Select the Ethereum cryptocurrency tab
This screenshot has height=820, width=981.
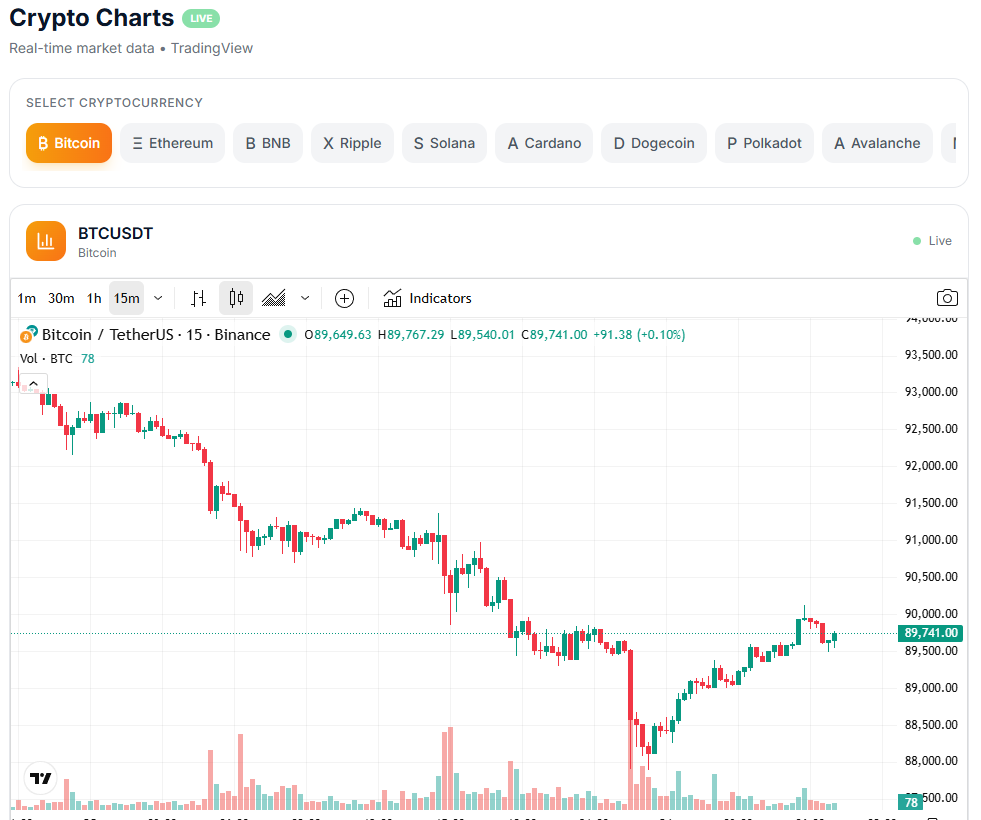(x=172, y=143)
